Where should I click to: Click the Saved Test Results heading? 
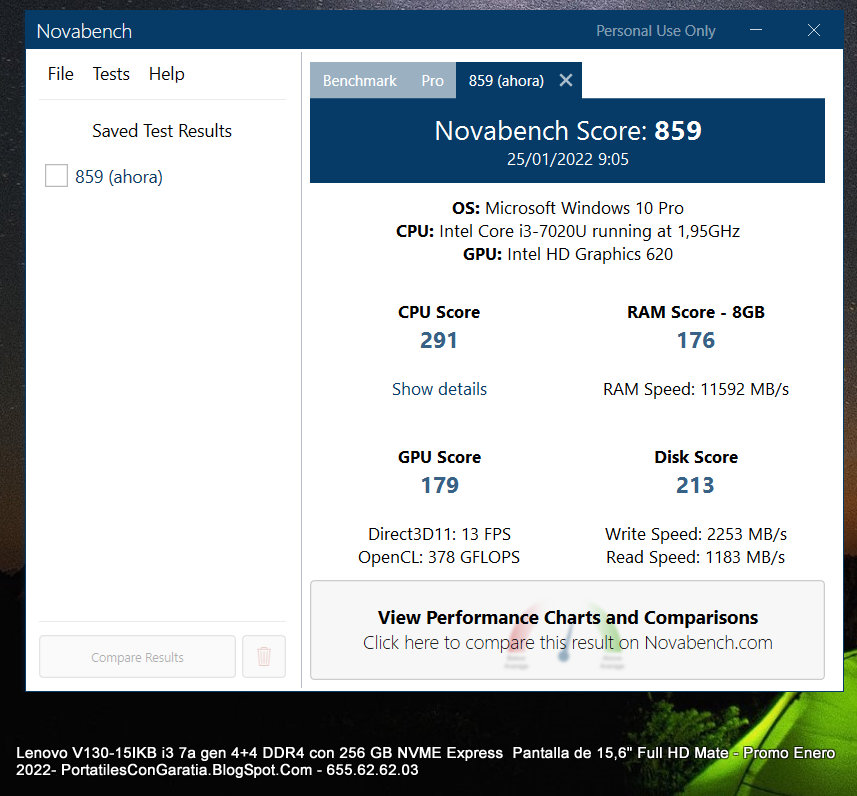(x=162, y=131)
